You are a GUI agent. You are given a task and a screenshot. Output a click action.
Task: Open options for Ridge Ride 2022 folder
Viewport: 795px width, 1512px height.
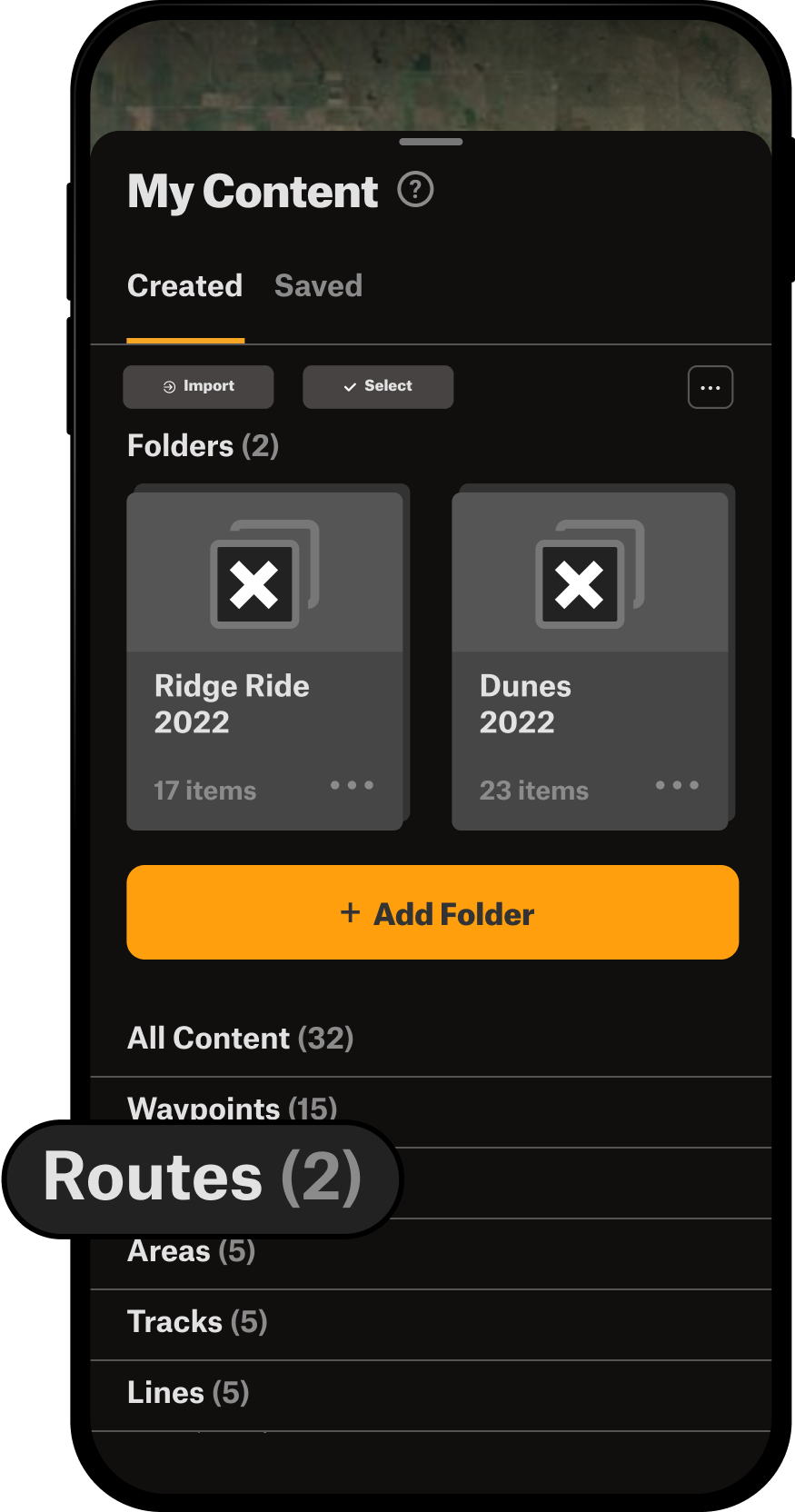coord(352,785)
